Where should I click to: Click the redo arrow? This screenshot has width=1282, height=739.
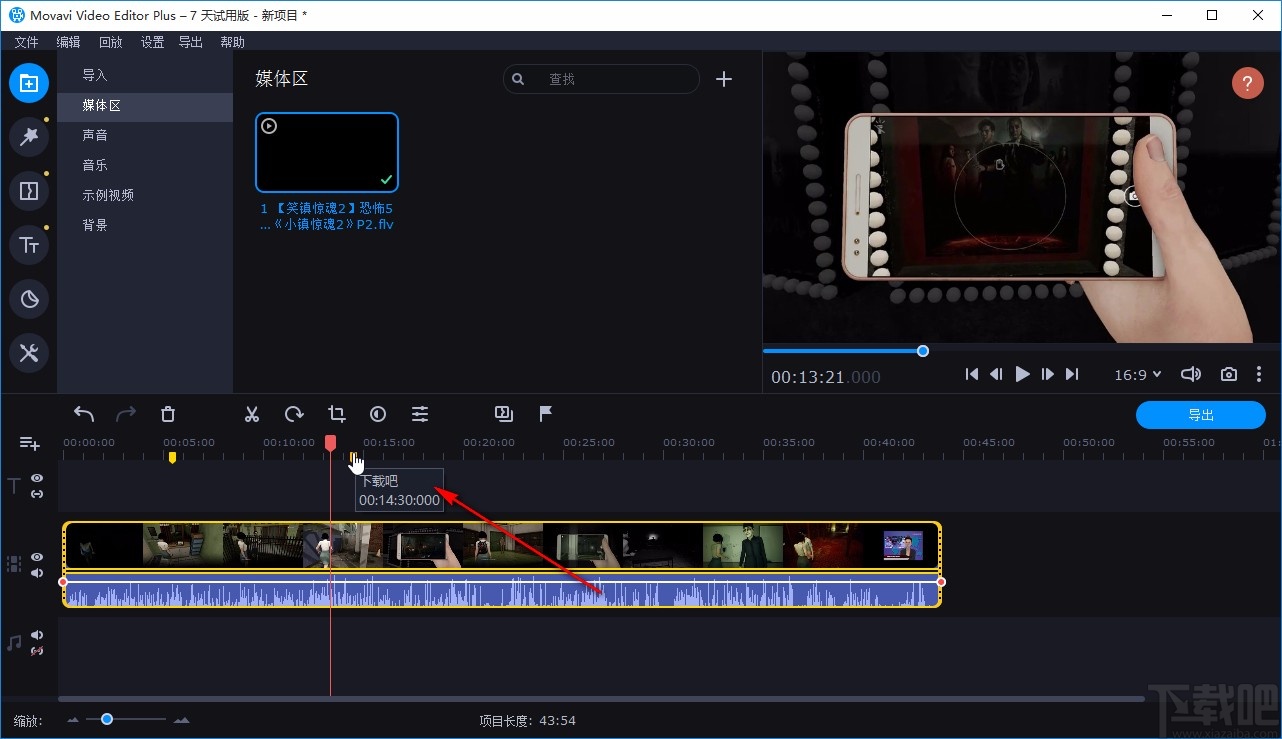coord(126,414)
